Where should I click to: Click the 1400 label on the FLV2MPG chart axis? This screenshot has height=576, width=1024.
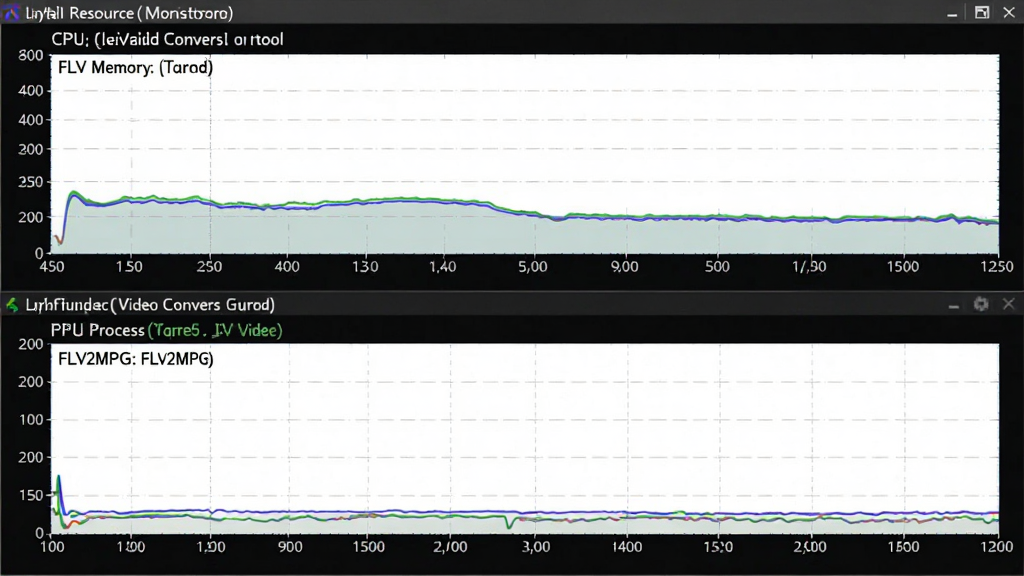click(x=627, y=547)
